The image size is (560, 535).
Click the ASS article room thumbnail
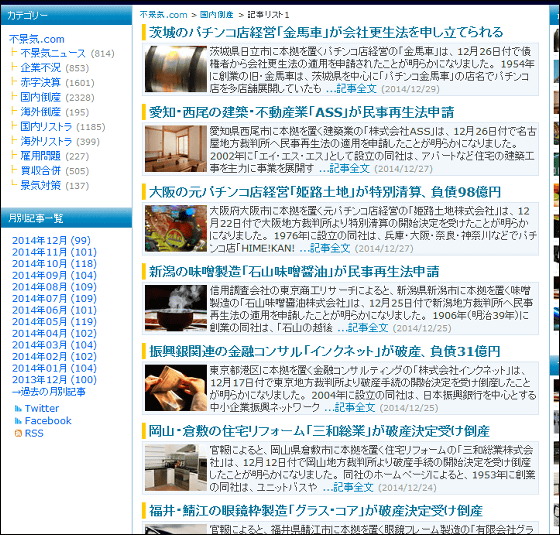coord(176,149)
